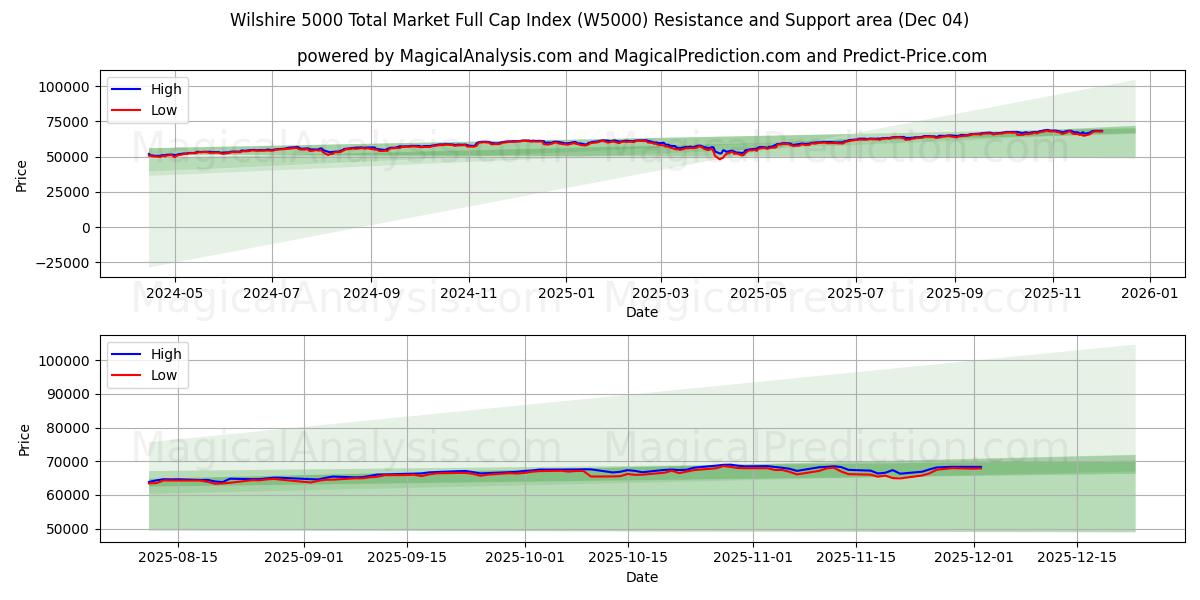Image resolution: width=1200 pixels, height=600 pixels.
Task: Expand the top chart legend box
Action: pos(150,99)
